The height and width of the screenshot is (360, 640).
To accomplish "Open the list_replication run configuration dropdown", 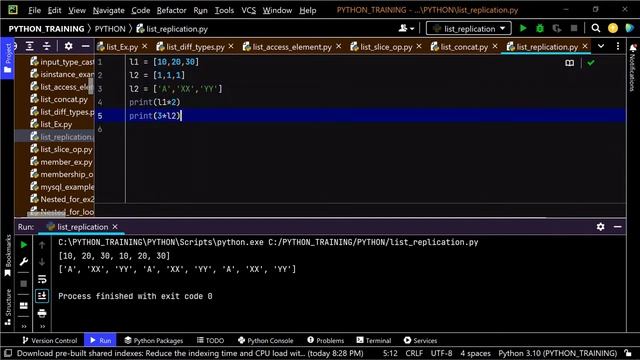I will (x=469, y=29).
